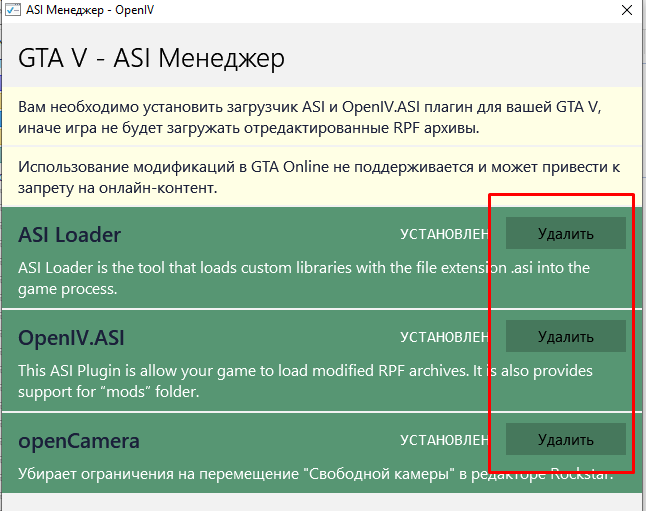Click Удалить button for ASI Loader

pos(566,234)
